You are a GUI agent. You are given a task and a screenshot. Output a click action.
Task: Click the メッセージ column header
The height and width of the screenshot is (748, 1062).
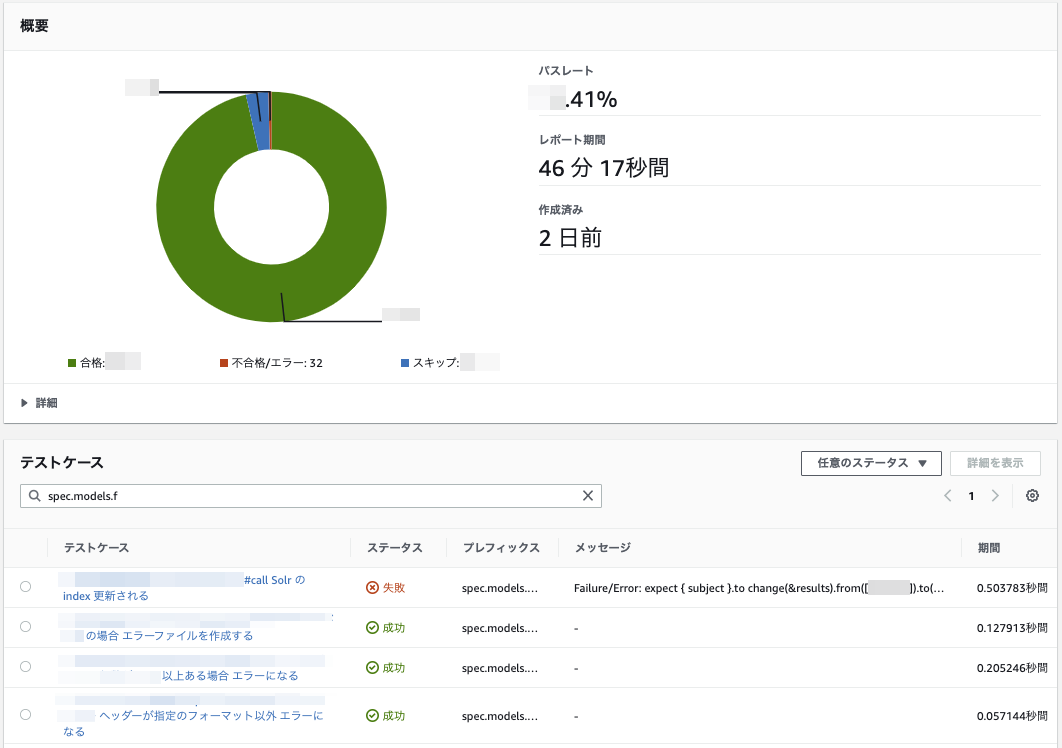pos(603,547)
